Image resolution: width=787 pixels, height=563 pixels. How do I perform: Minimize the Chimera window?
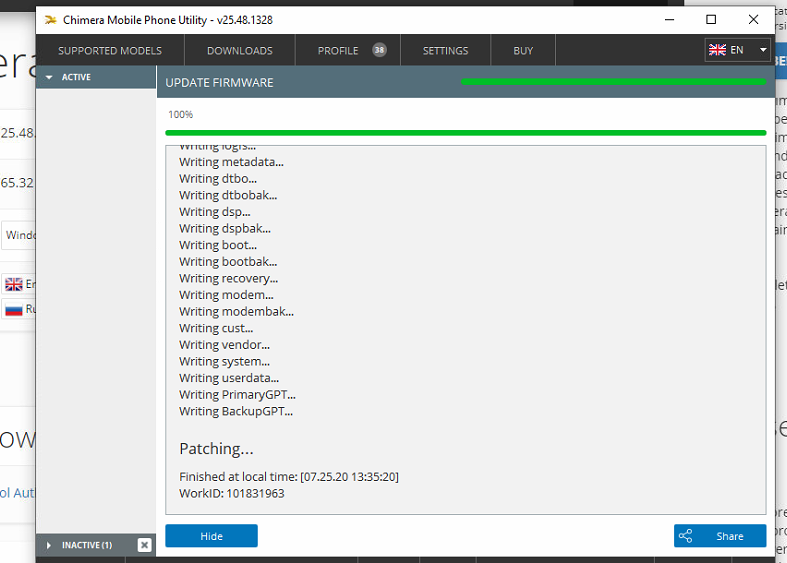tap(670, 20)
